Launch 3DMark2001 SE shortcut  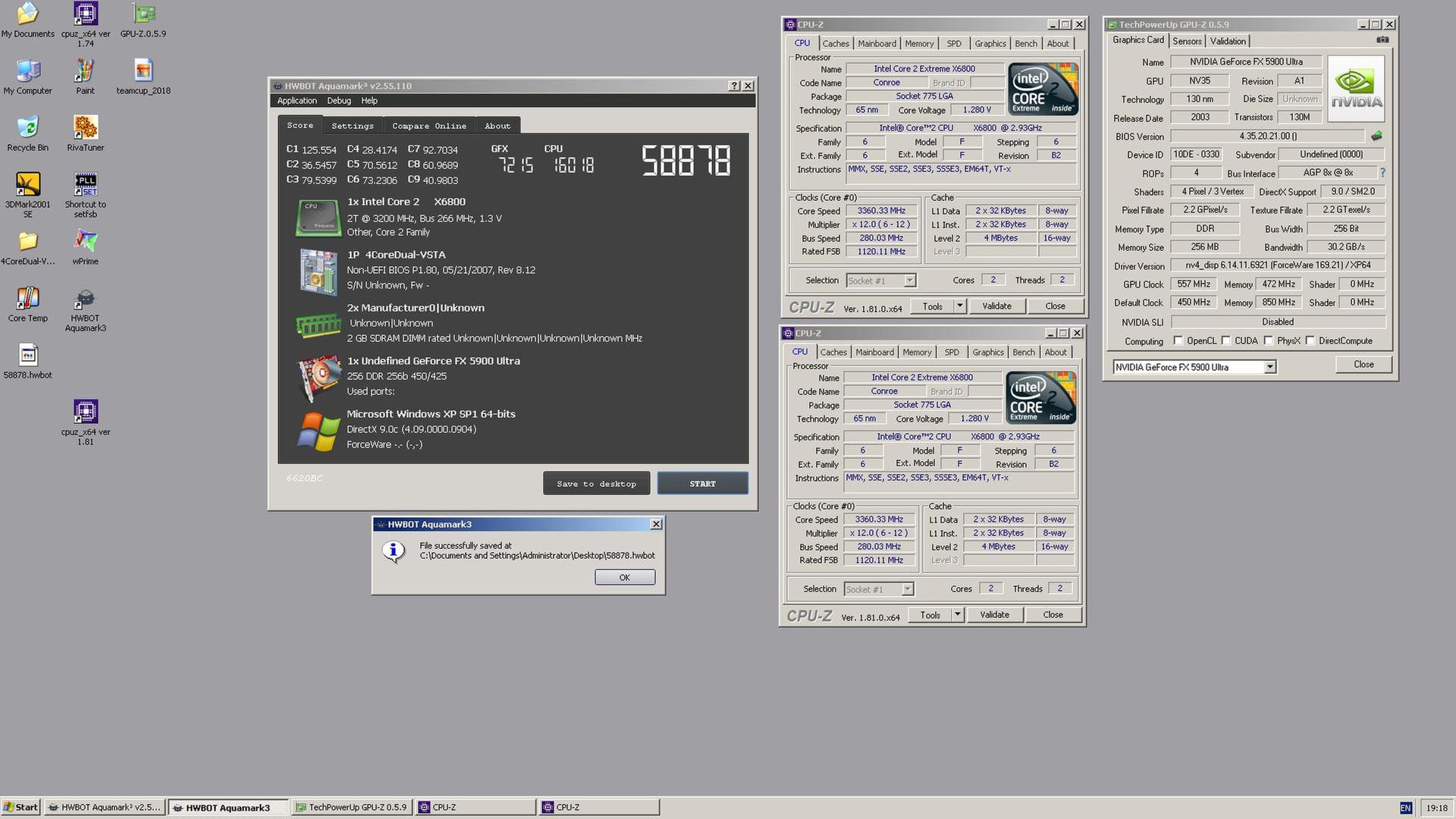pos(28,195)
